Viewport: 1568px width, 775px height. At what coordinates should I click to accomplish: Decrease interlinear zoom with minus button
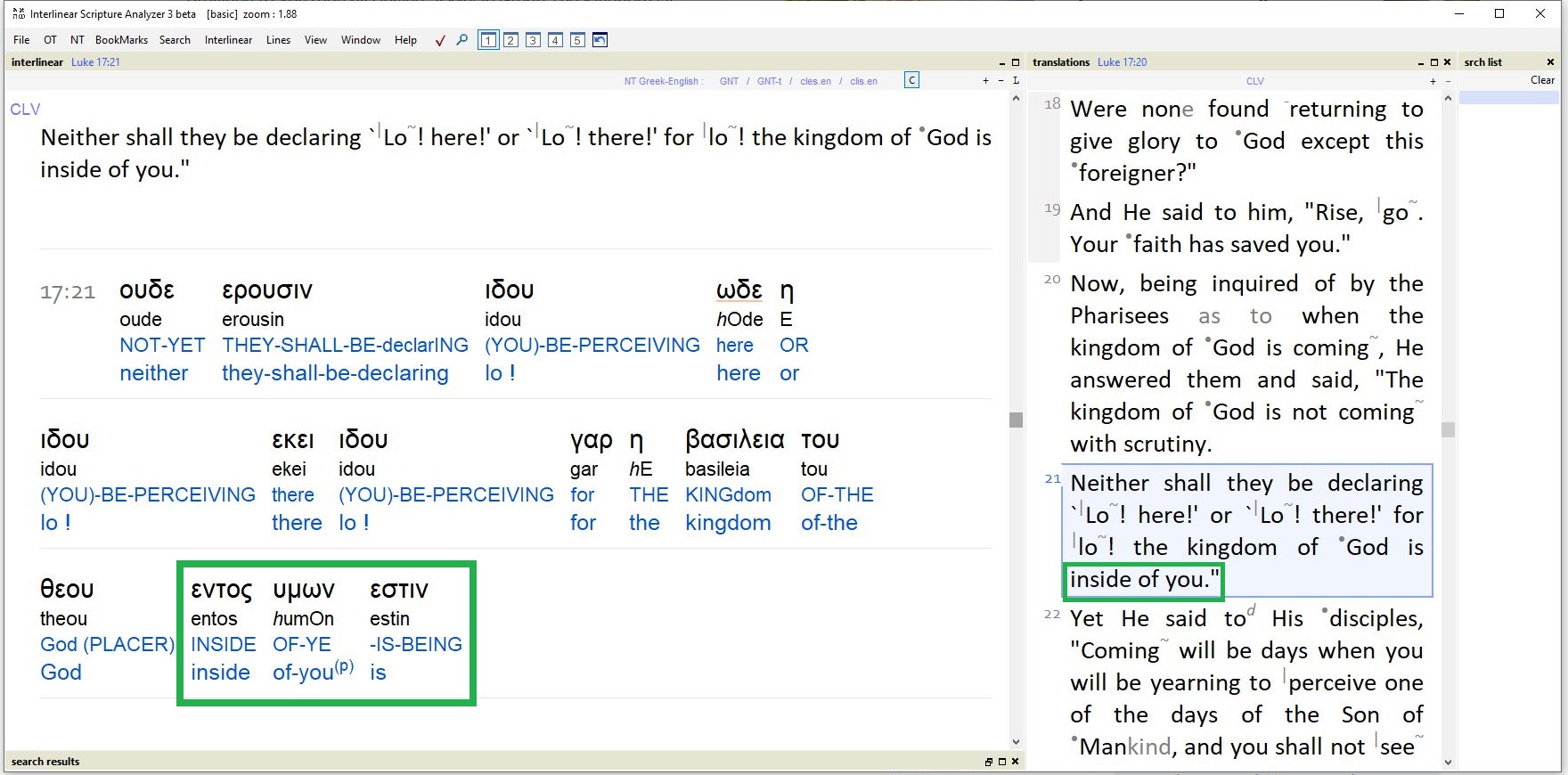(x=1000, y=81)
